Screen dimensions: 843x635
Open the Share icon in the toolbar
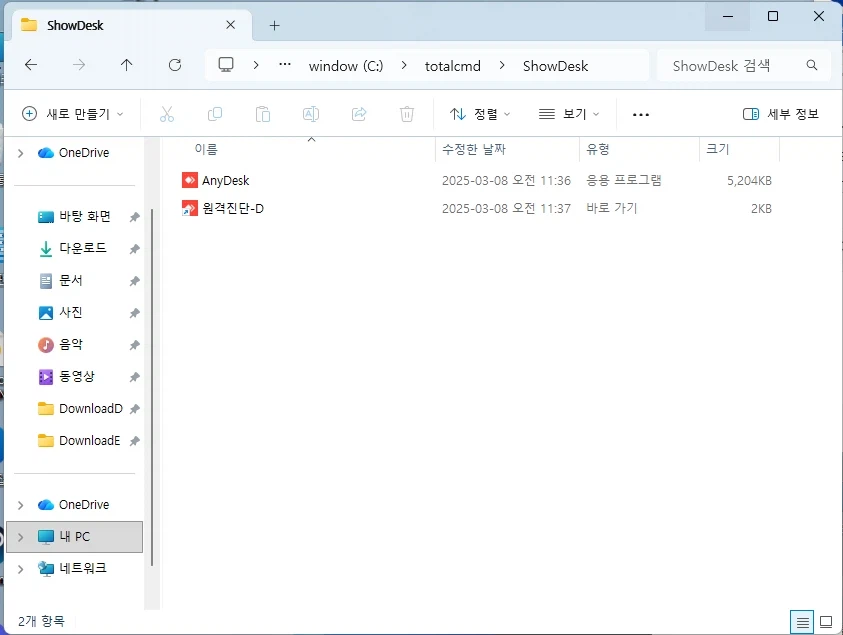358,113
